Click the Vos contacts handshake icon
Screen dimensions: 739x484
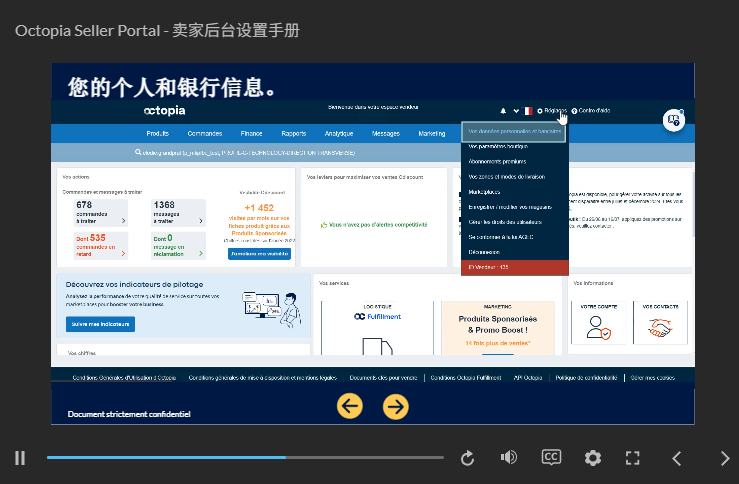tap(660, 327)
